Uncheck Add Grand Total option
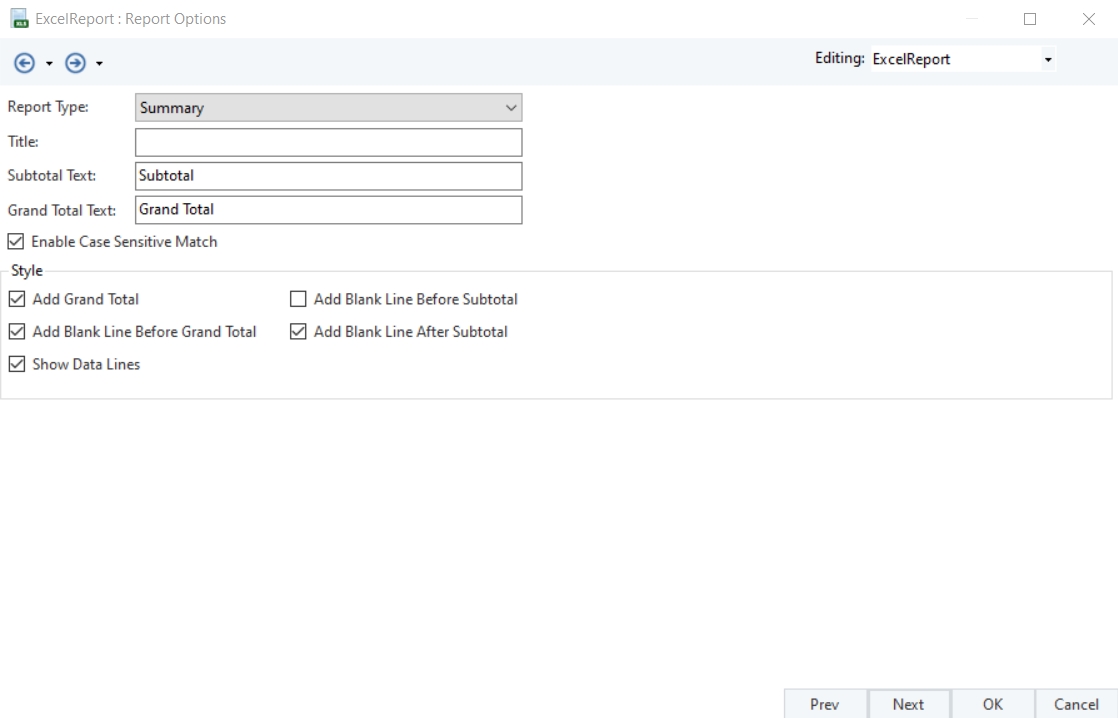The image size is (1118, 718). tap(16, 299)
